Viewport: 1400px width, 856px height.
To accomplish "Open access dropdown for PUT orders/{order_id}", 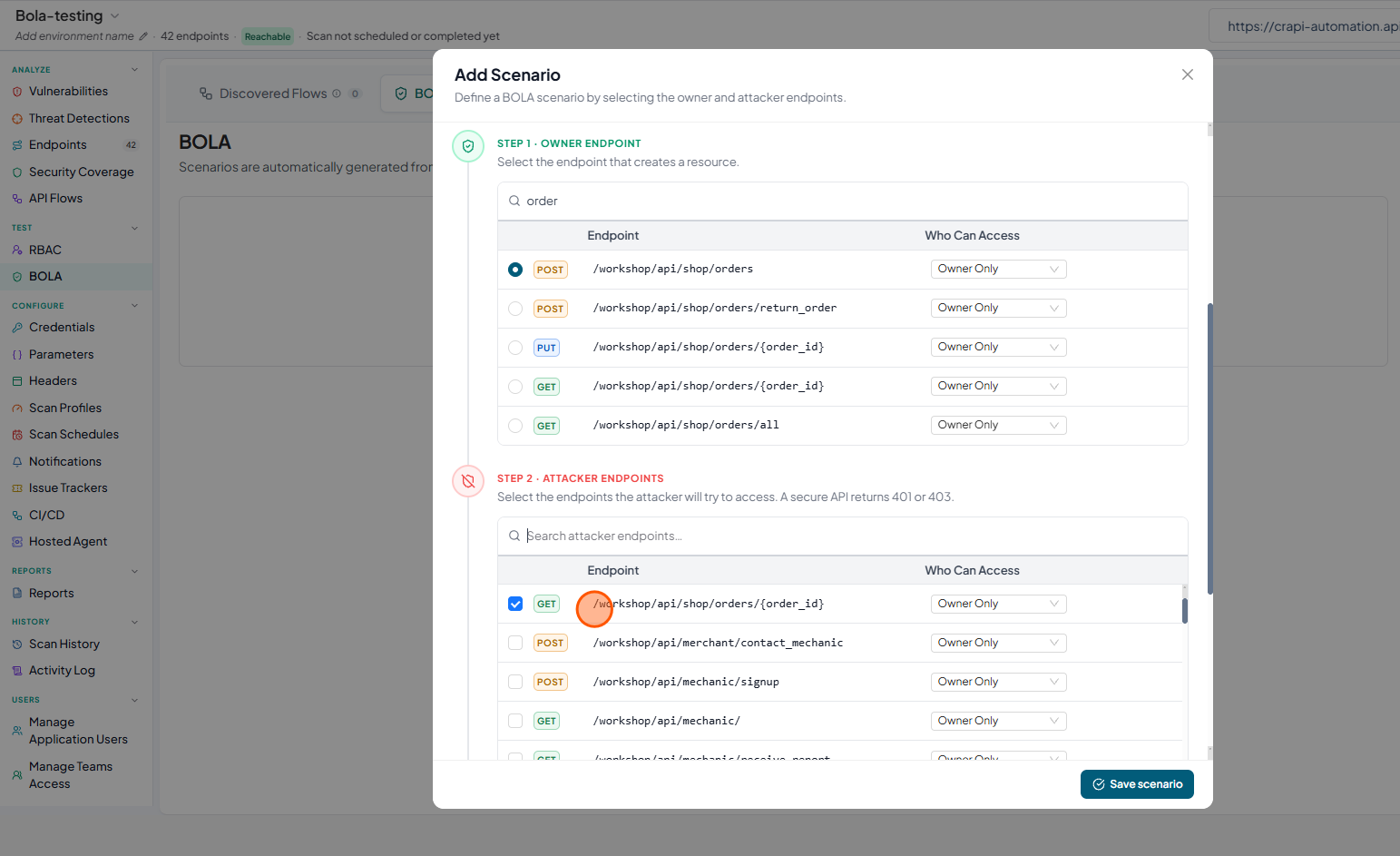I will [x=998, y=348].
